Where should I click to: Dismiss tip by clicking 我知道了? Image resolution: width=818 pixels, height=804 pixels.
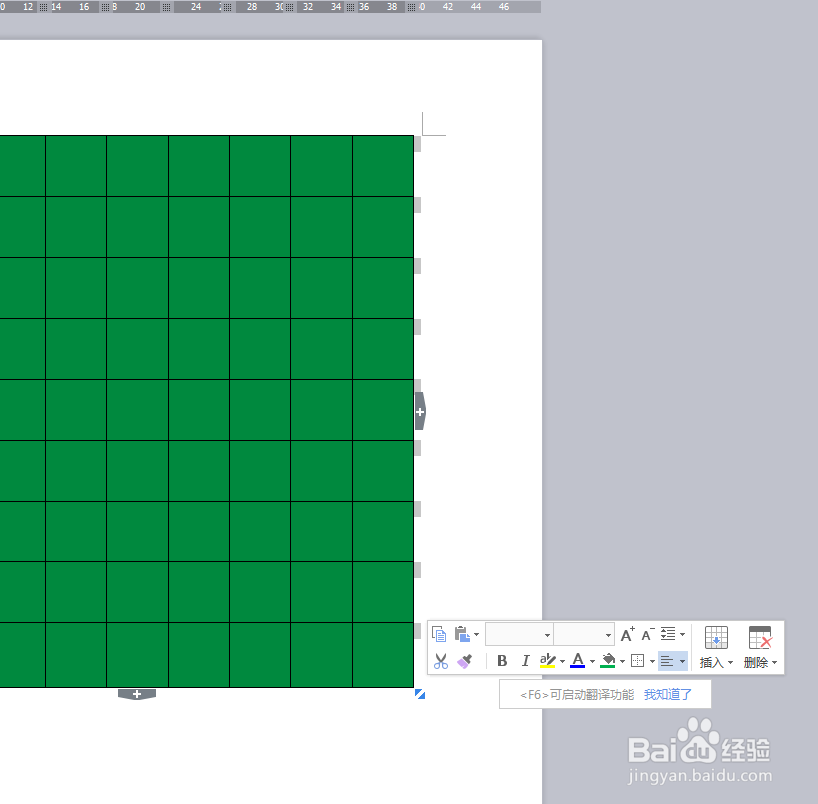pyautogui.click(x=668, y=694)
